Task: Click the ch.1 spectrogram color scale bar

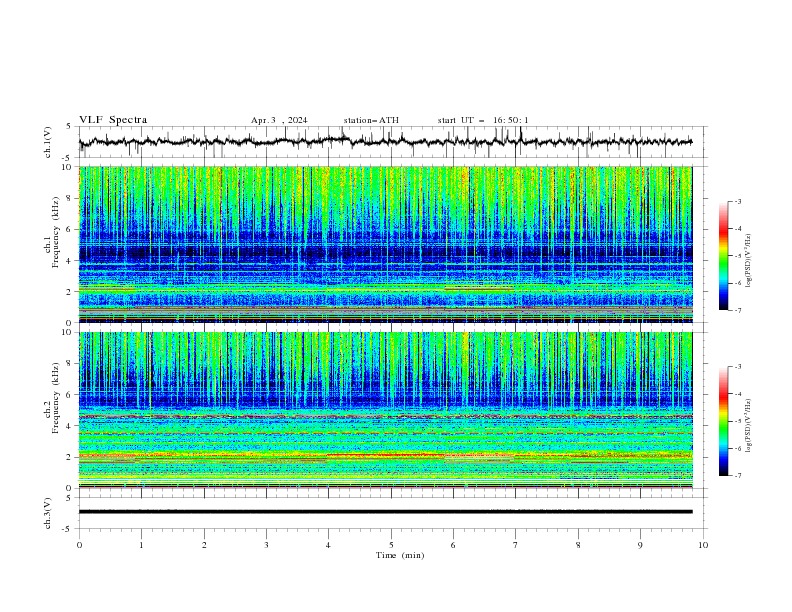Action: point(723,256)
